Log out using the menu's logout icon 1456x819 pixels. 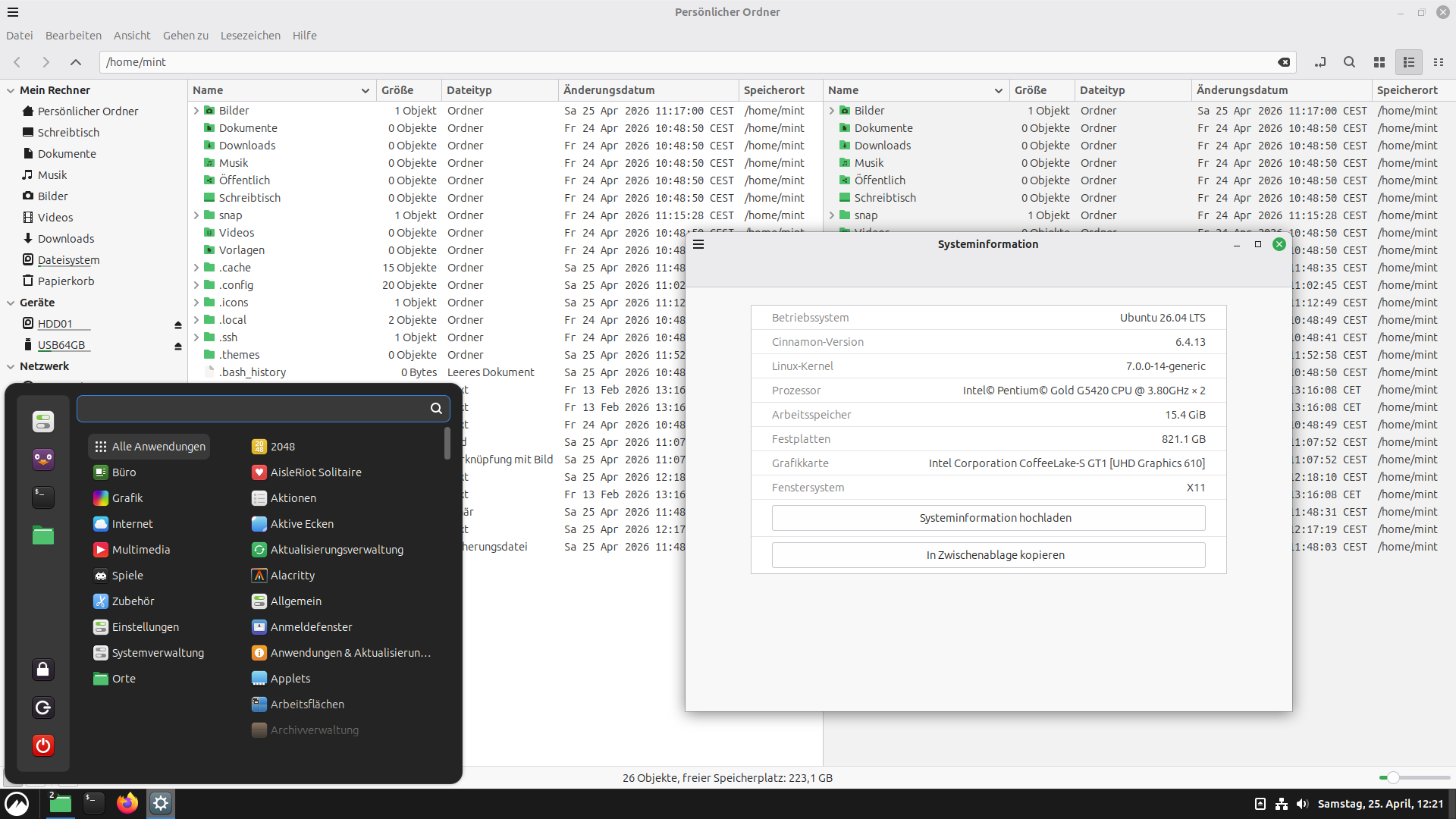click(43, 708)
